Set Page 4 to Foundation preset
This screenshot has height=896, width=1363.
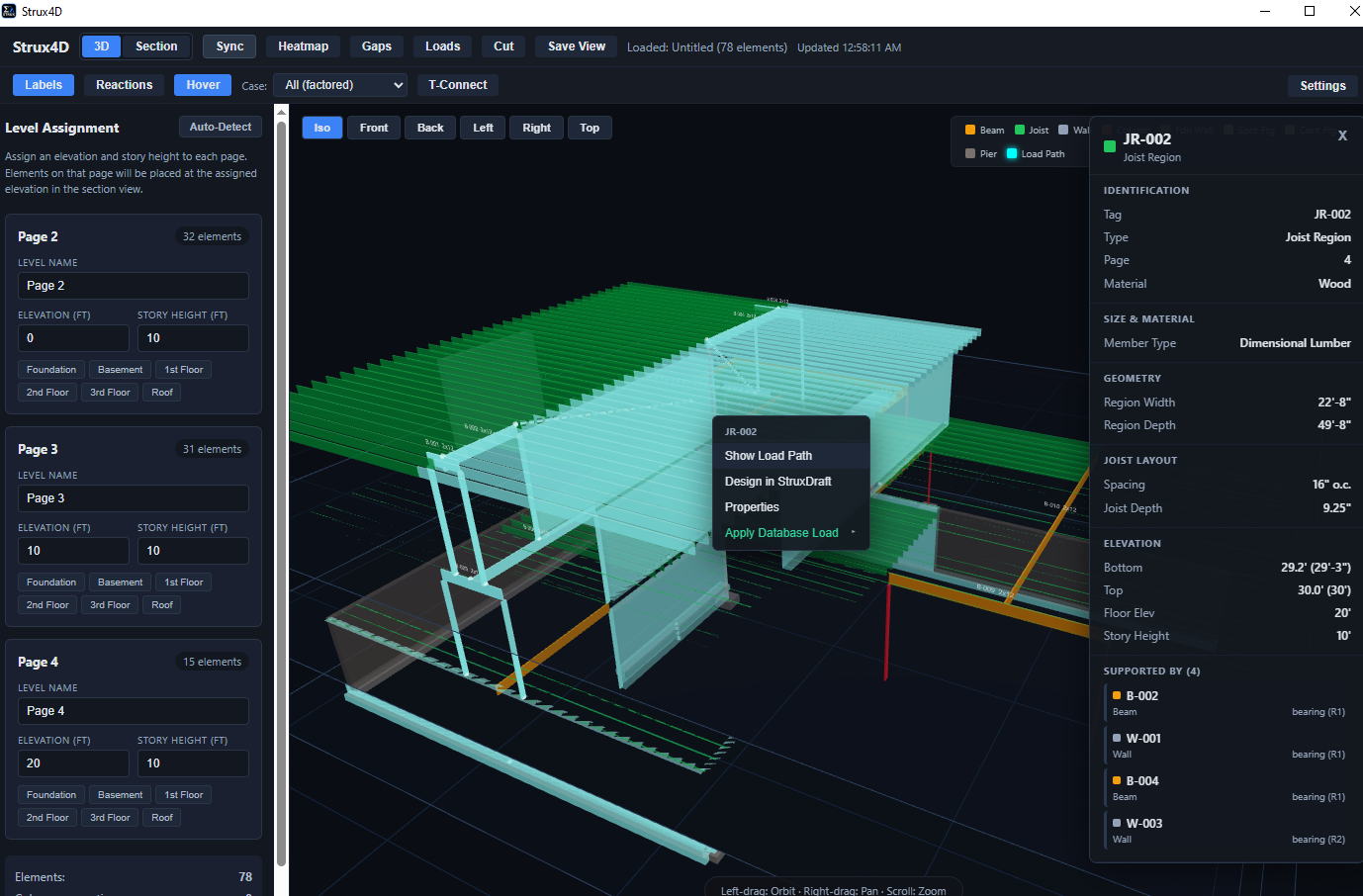(51, 795)
